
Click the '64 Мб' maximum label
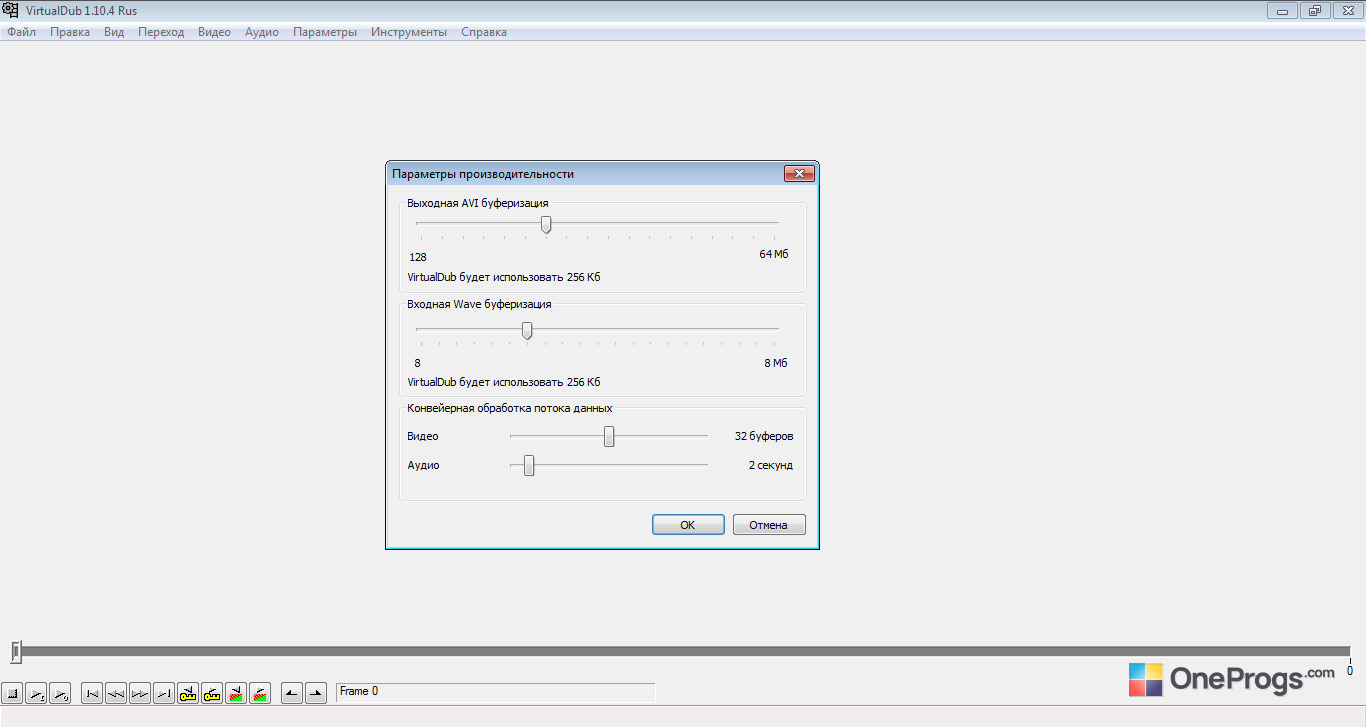[x=774, y=254]
